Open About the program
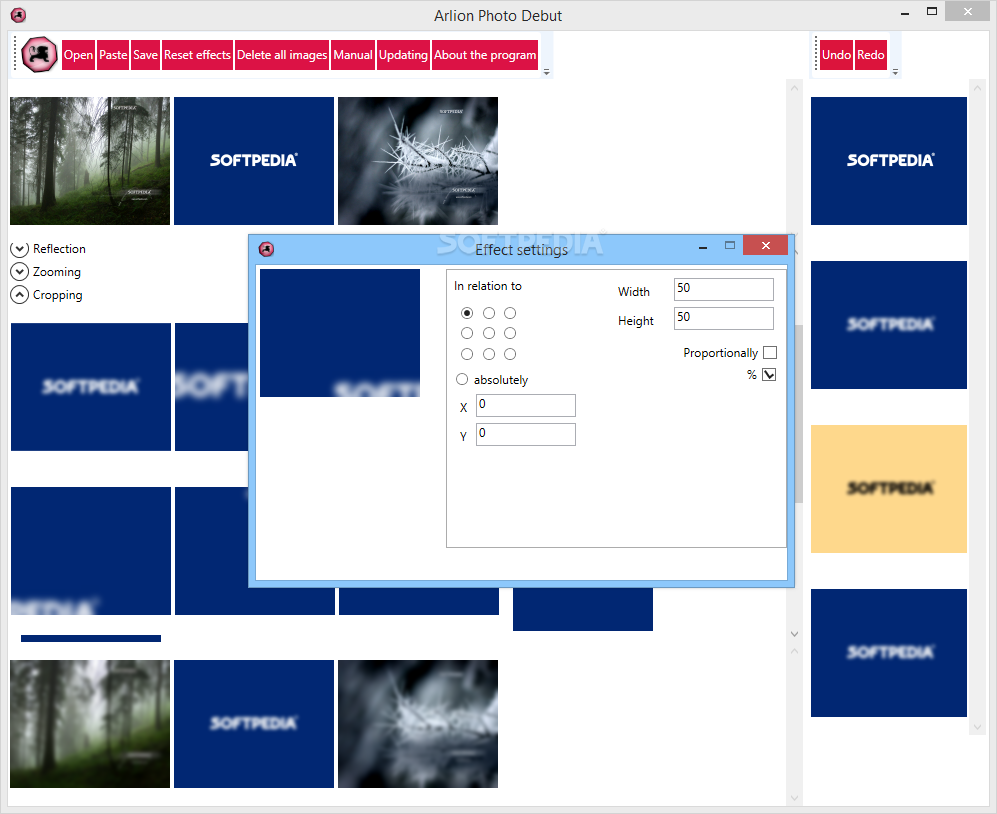 pyautogui.click(x=485, y=55)
